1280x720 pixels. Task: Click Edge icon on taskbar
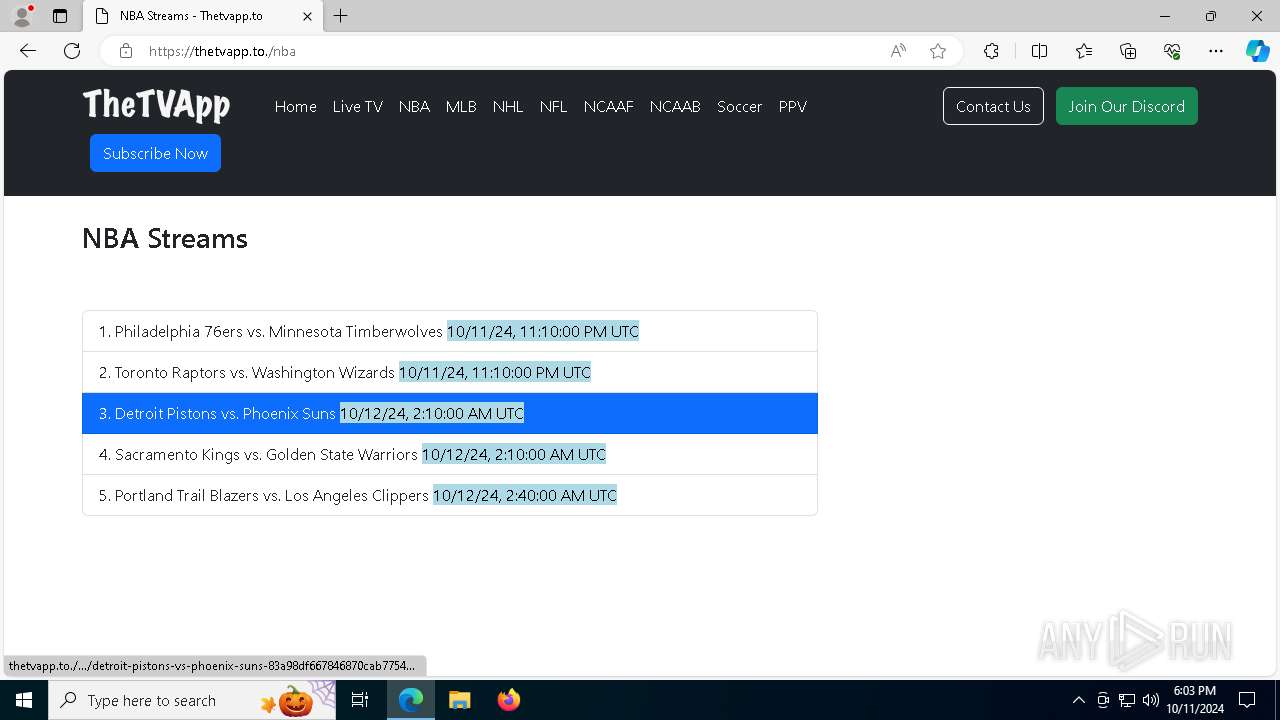(x=411, y=700)
